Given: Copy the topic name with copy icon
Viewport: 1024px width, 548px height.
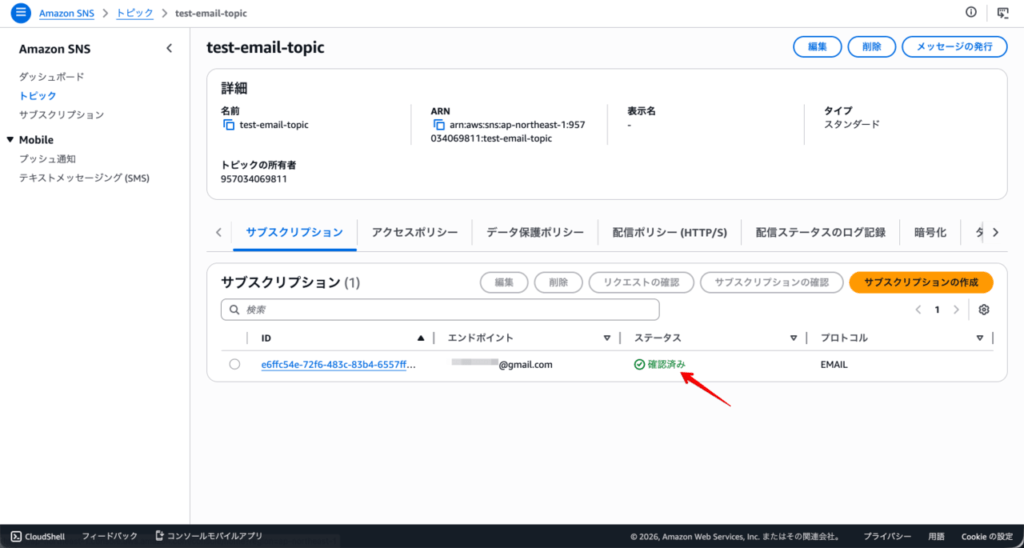Looking at the screenshot, I should (x=229, y=125).
